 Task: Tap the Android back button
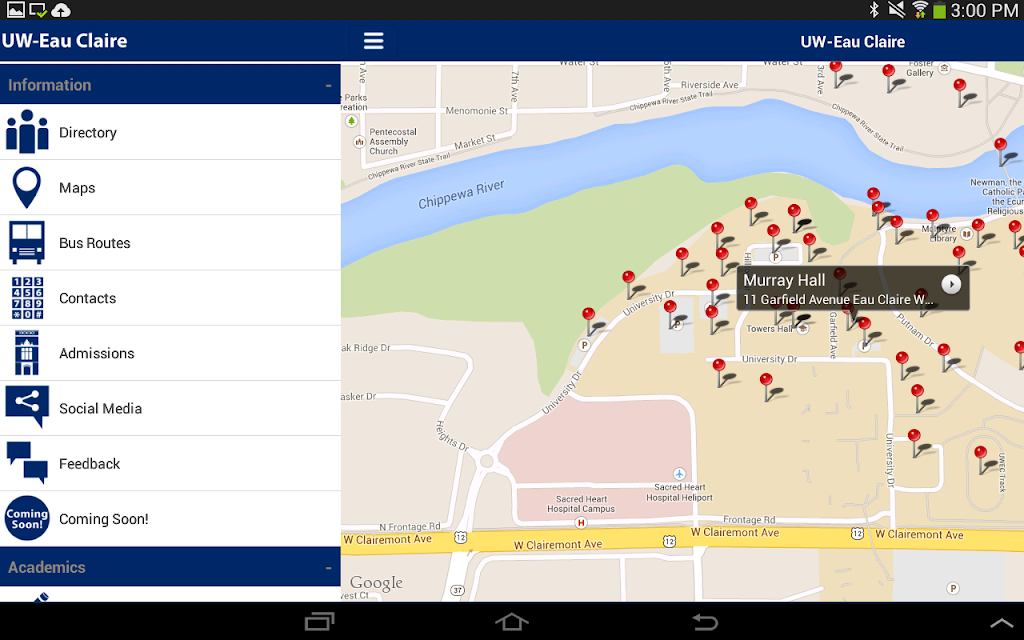[x=705, y=622]
